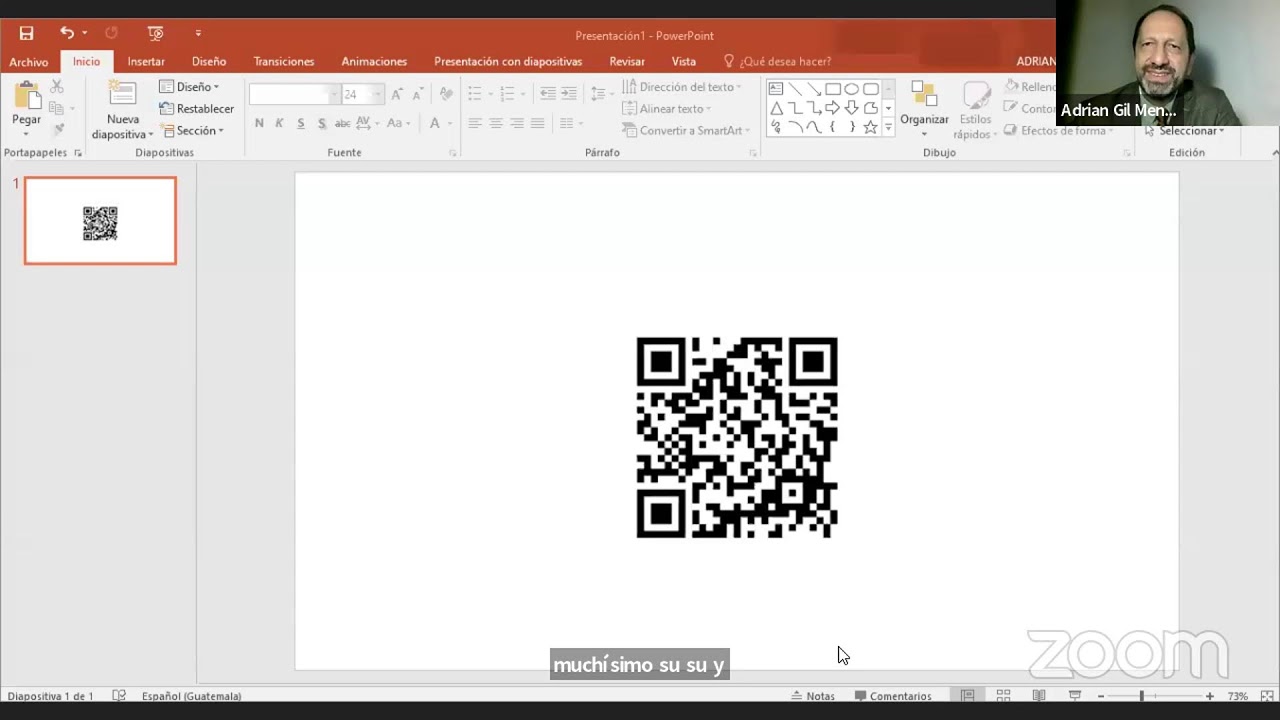Open Efectos de forma dropdown
This screenshot has width=1280, height=720.
point(1059,131)
